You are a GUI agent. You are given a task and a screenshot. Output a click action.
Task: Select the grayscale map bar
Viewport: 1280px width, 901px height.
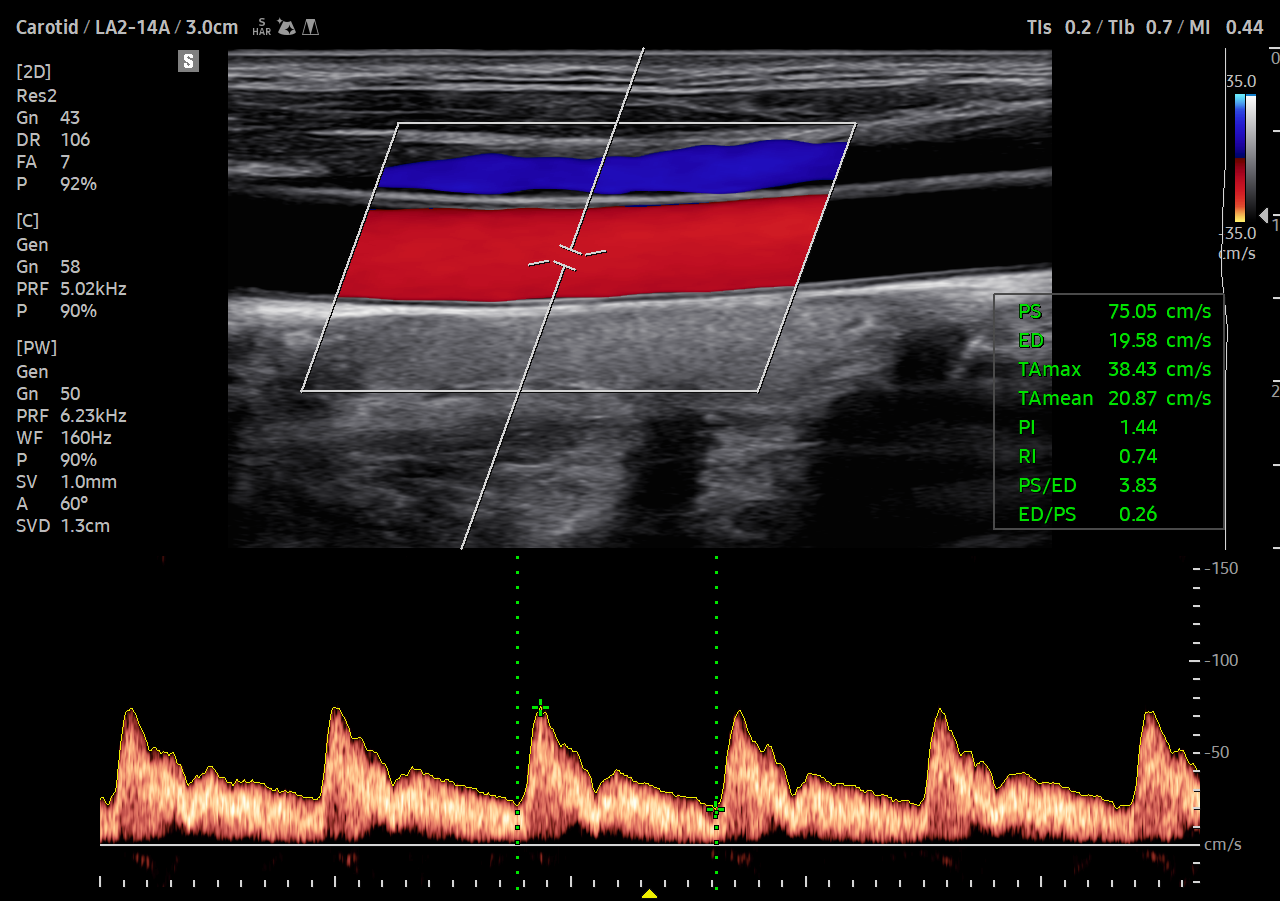click(1251, 157)
